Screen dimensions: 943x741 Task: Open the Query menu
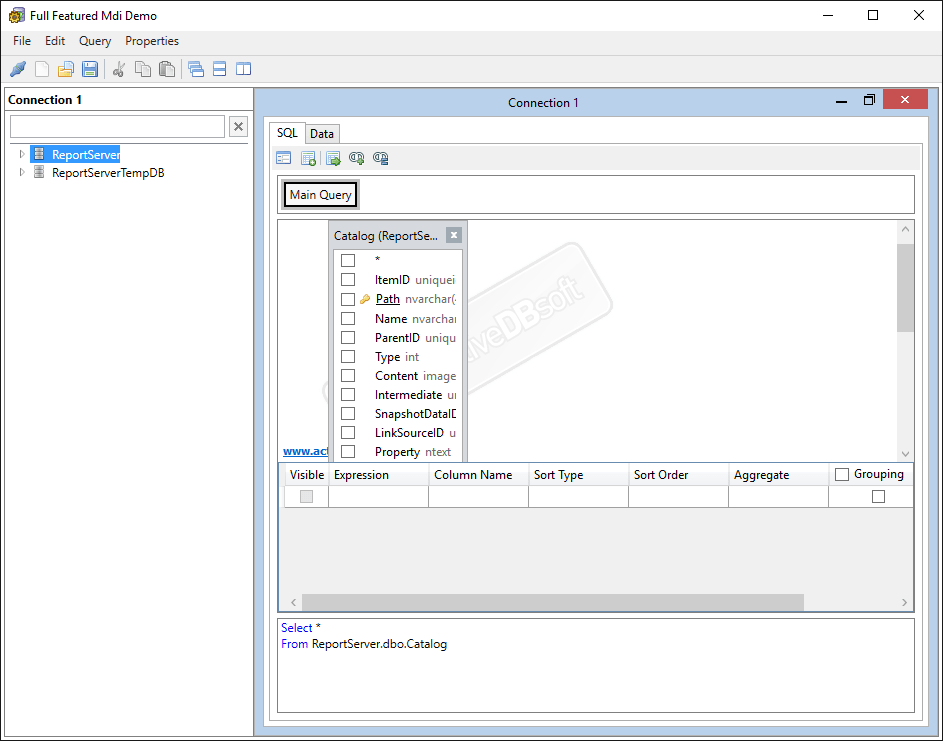tap(94, 41)
